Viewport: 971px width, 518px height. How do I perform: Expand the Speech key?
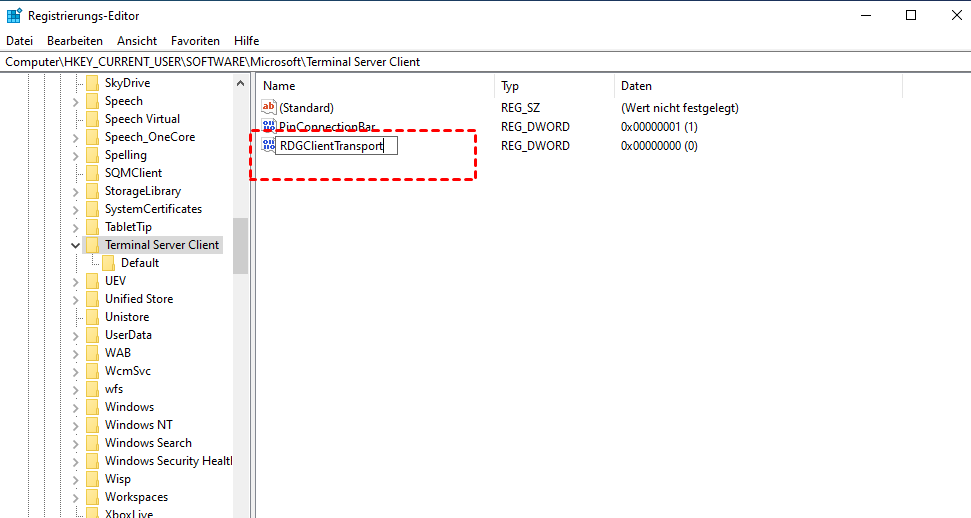76,102
